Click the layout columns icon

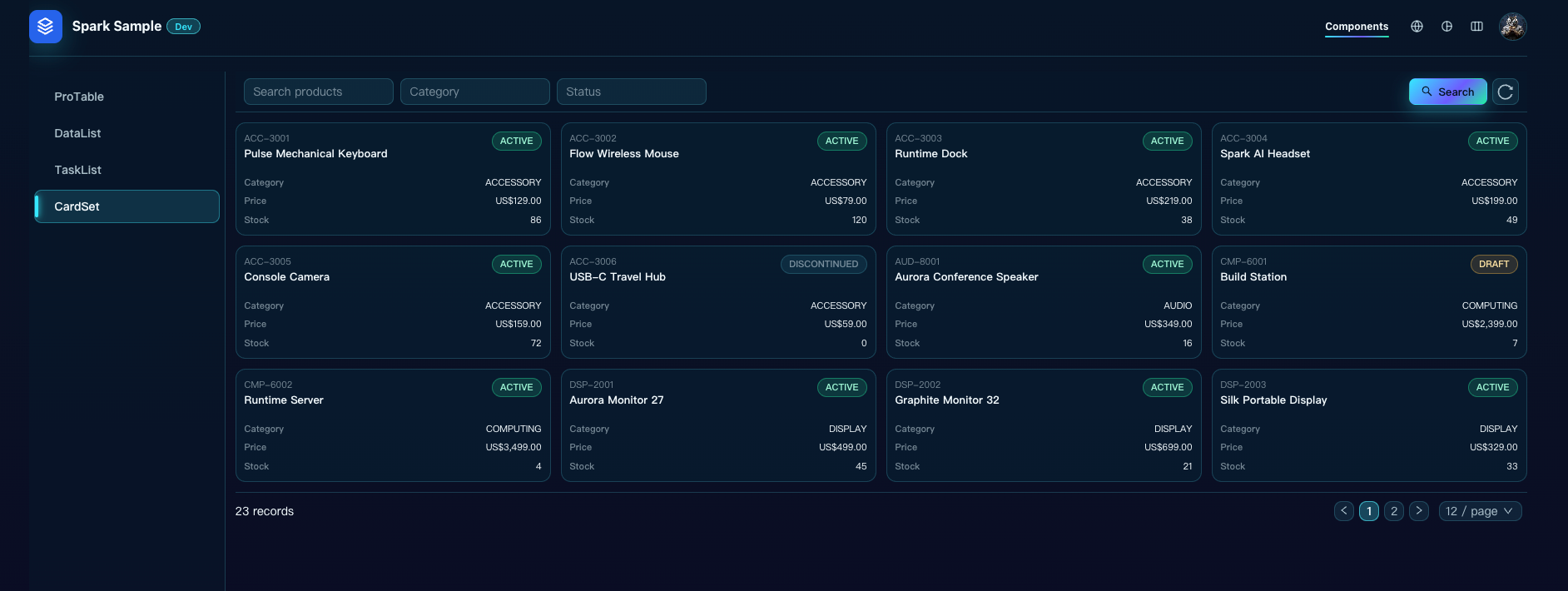(x=1476, y=27)
